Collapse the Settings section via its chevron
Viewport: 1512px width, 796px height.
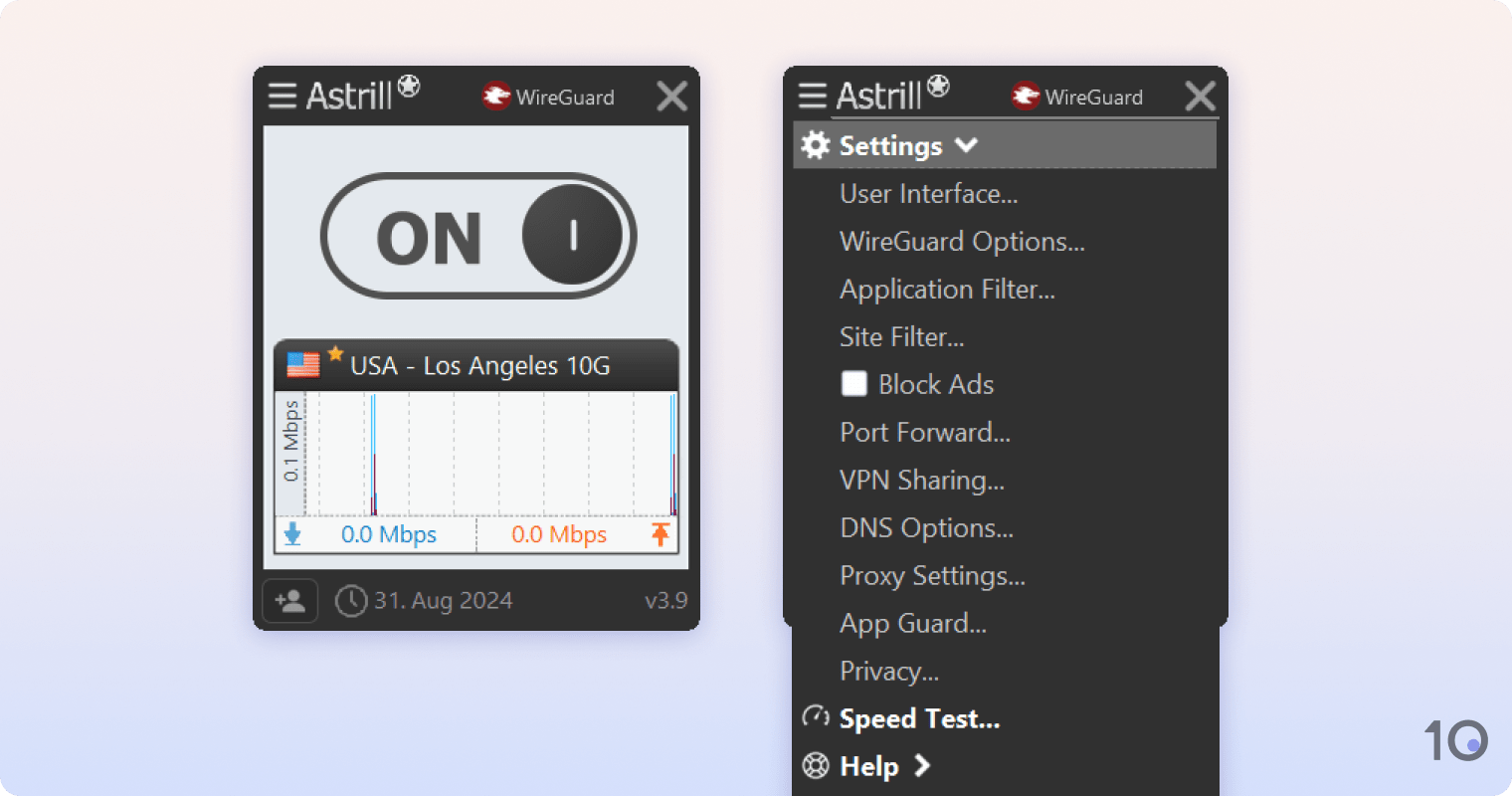pos(966,144)
